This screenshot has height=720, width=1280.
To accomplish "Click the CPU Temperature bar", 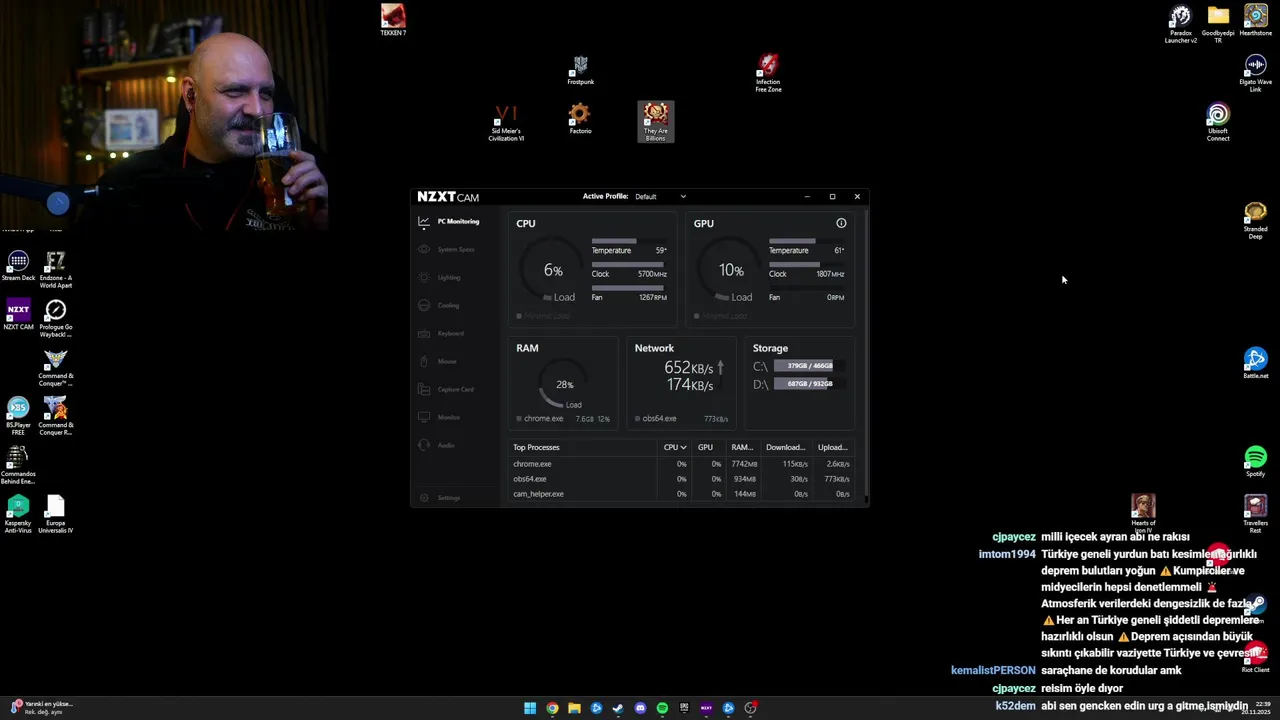I will pyautogui.click(x=629, y=241).
